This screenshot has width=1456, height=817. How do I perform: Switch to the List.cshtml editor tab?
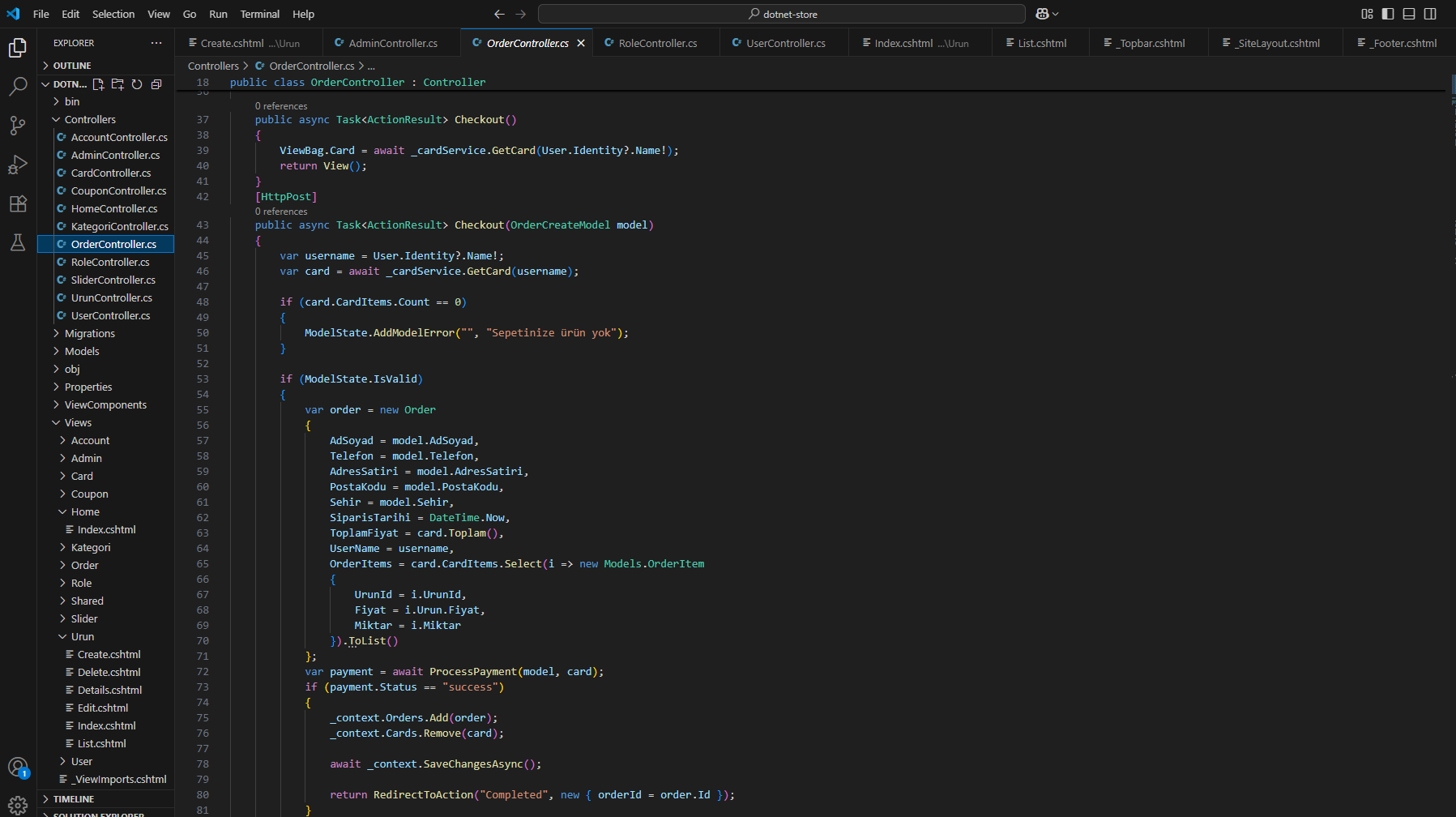click(x=1040, y=43)
